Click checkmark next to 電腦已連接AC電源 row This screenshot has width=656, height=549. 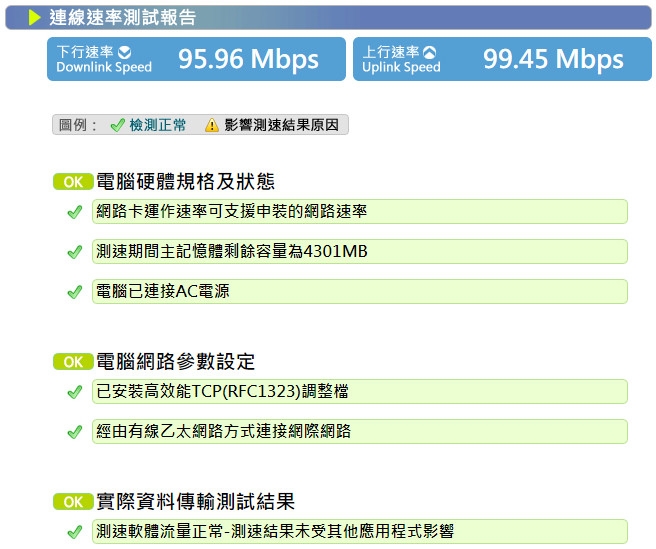(x=75, y=292)
